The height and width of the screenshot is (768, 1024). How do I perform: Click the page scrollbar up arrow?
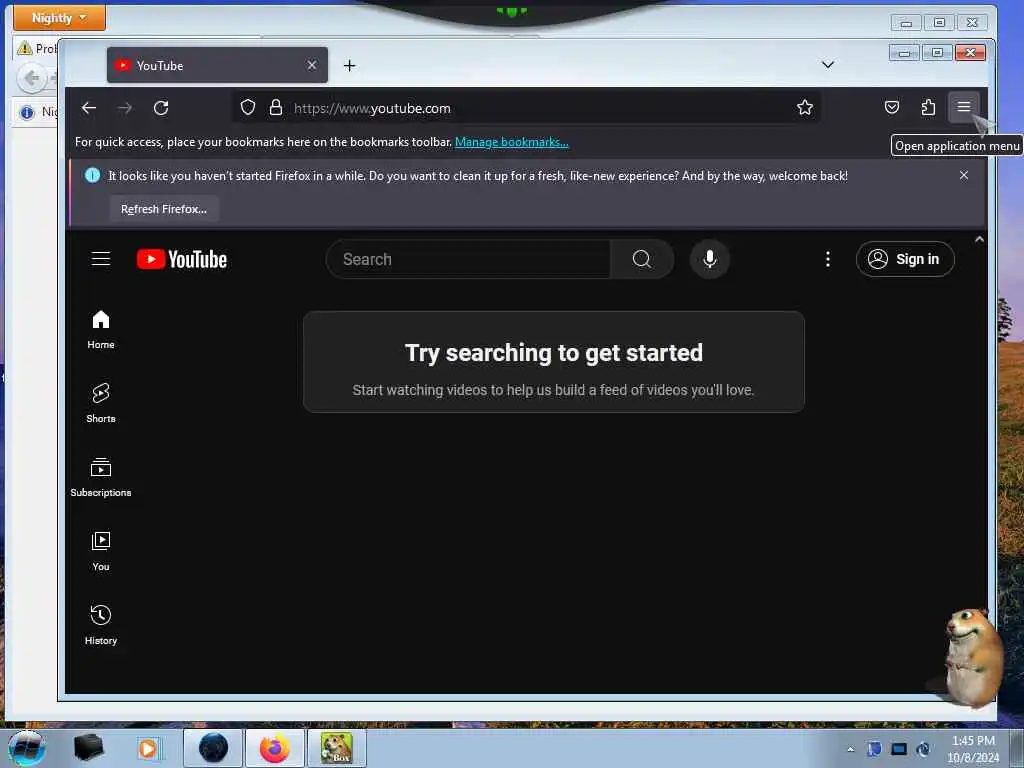tap(979, 239)
